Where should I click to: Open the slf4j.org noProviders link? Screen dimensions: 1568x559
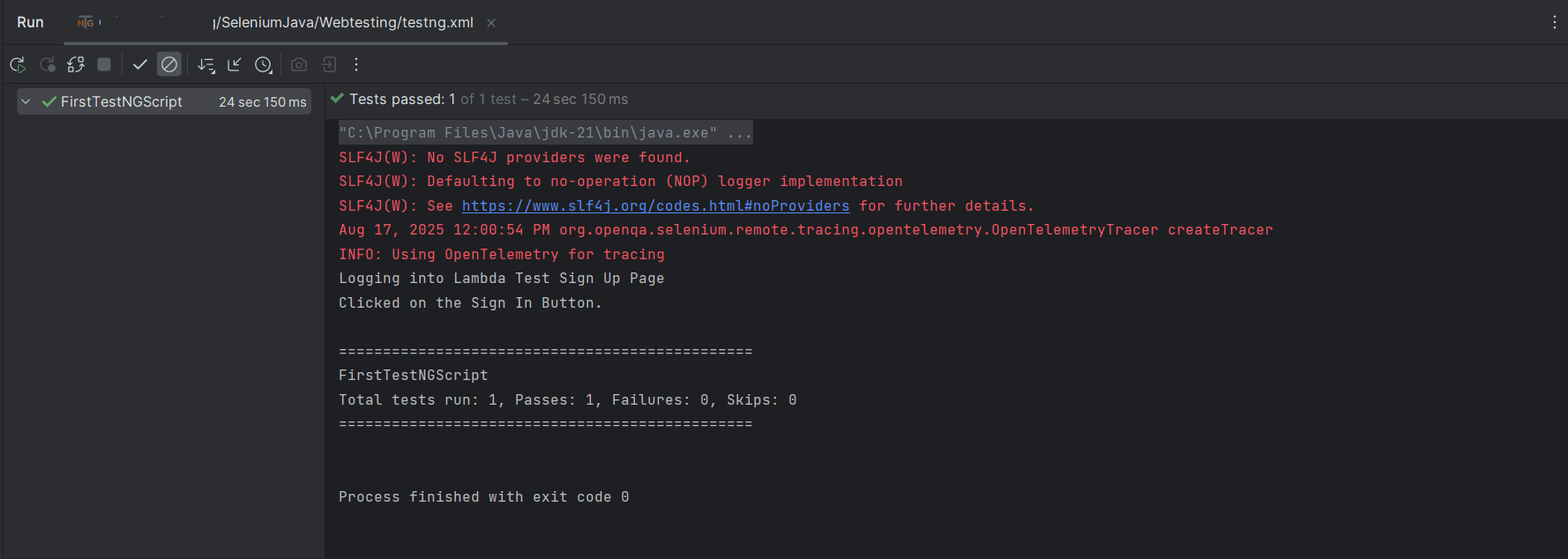pyautogui.click(x=655, y=205)
